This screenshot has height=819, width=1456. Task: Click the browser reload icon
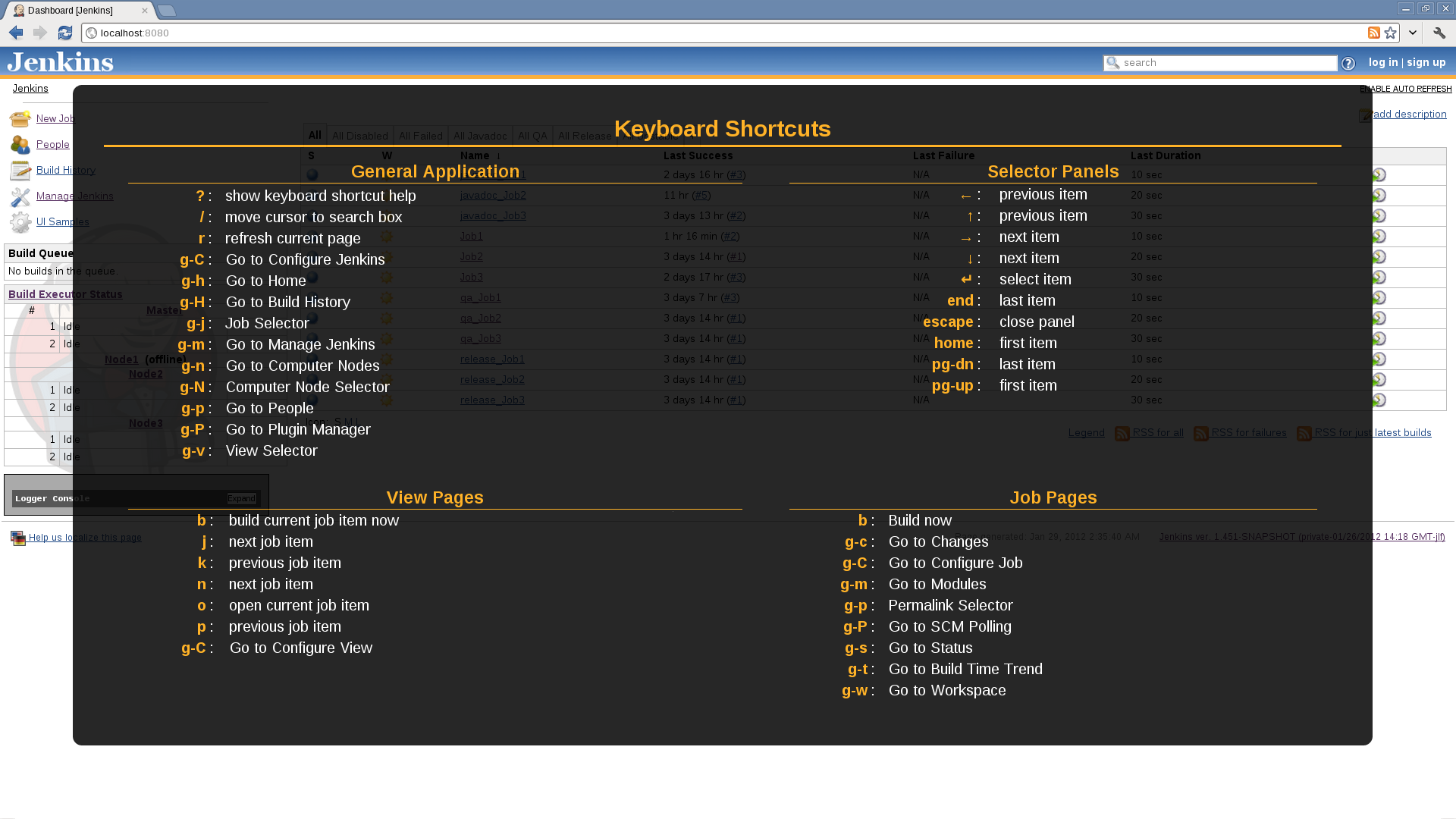pyautogui.click(x=65, y=33)
